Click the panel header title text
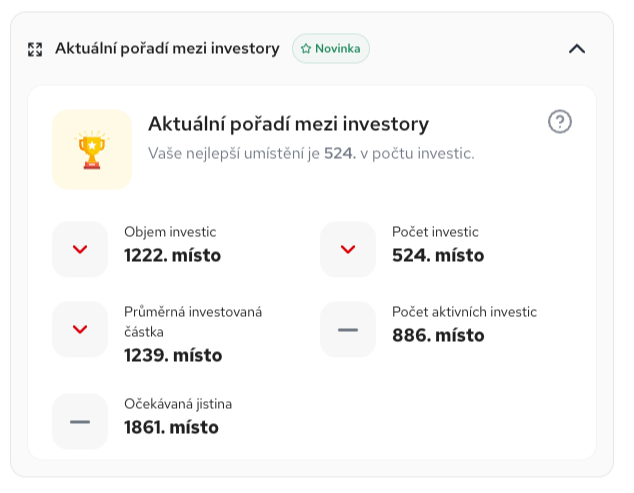Image resolution: width=634 pixels, height=493 pixels. [x=167, y=49]
